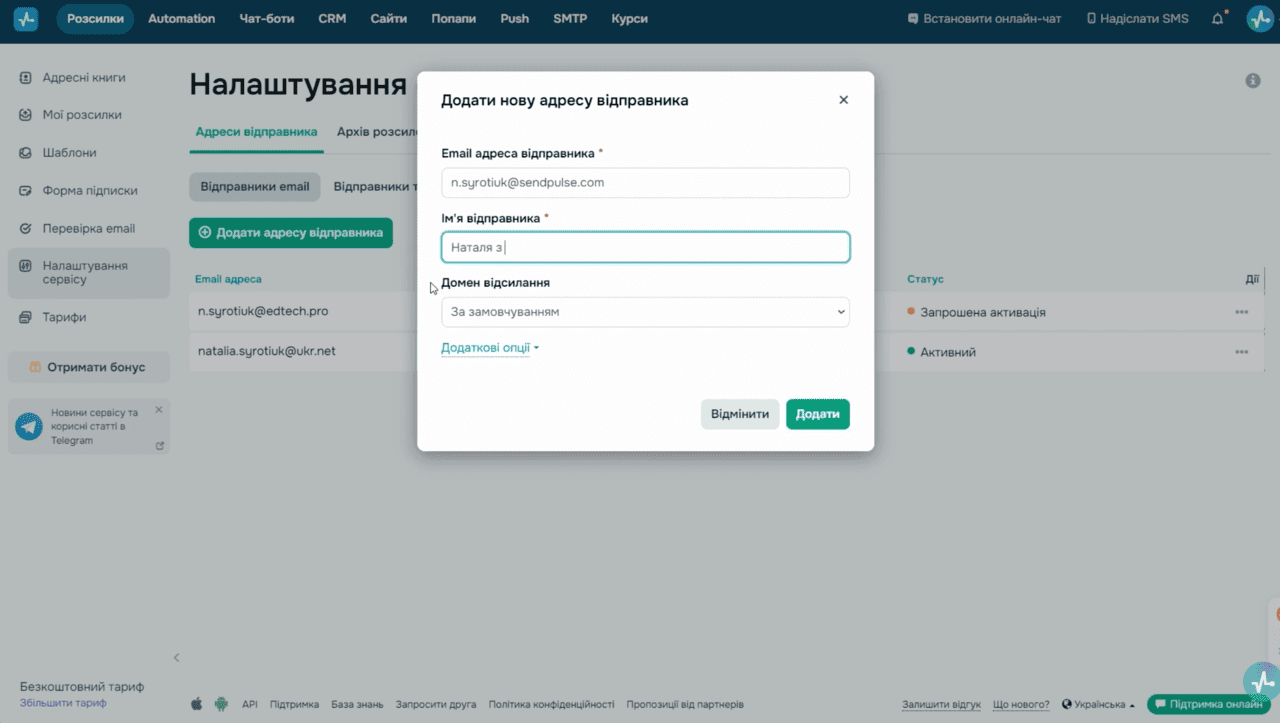
Task: Open Перевірка email in the sidebar
Action: click(x=88, y=228)
